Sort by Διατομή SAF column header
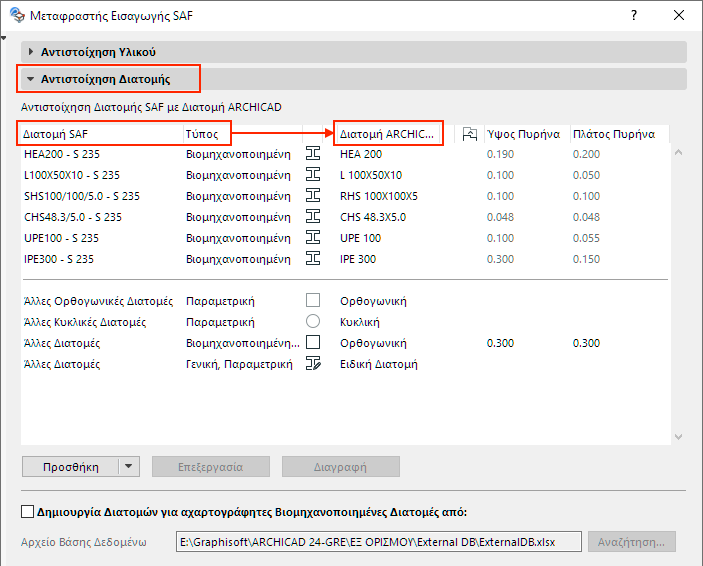703x566 pixels. click(x=102, y=134)
